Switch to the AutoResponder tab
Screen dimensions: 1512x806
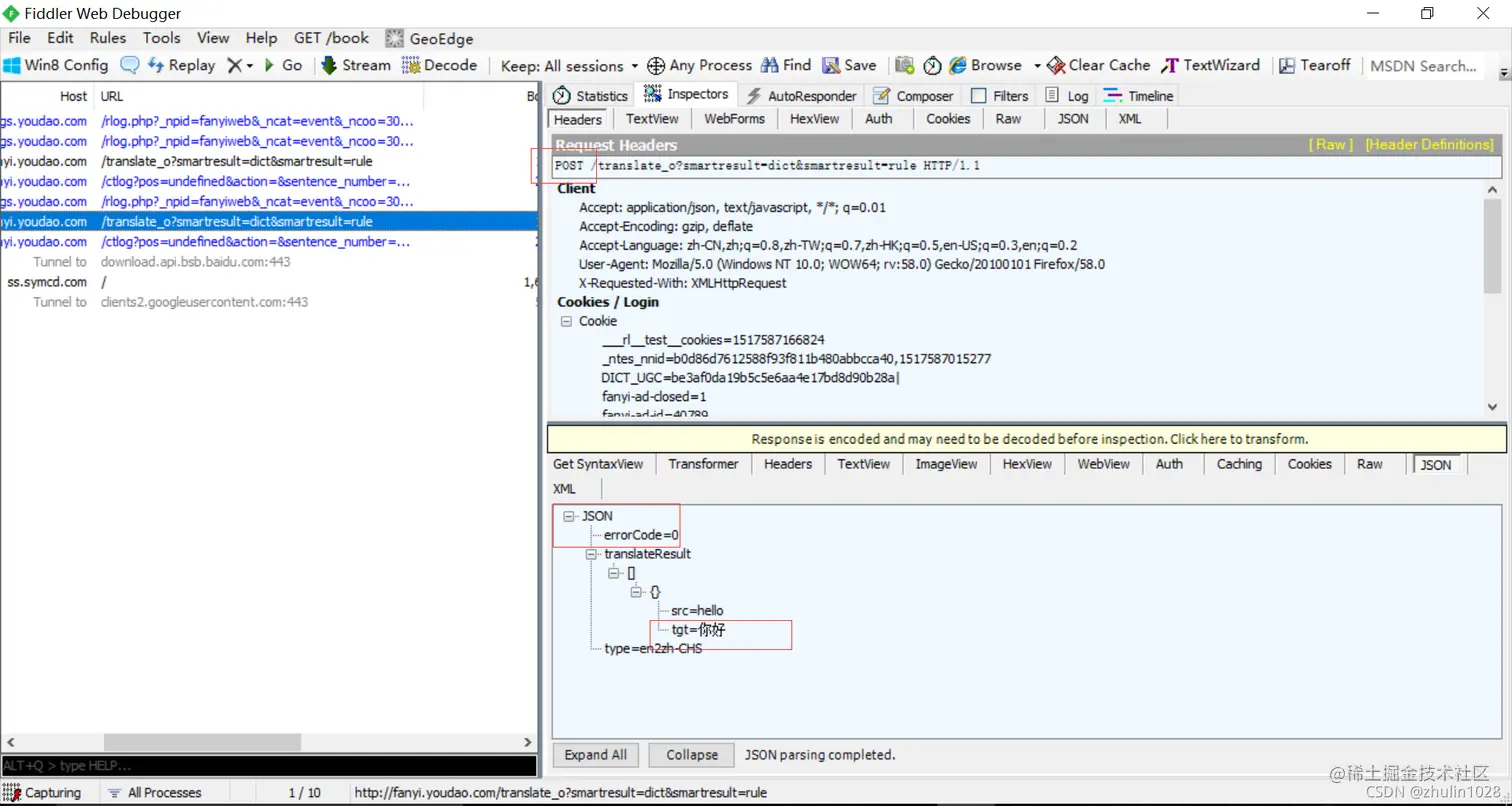(x=802, y=96)
